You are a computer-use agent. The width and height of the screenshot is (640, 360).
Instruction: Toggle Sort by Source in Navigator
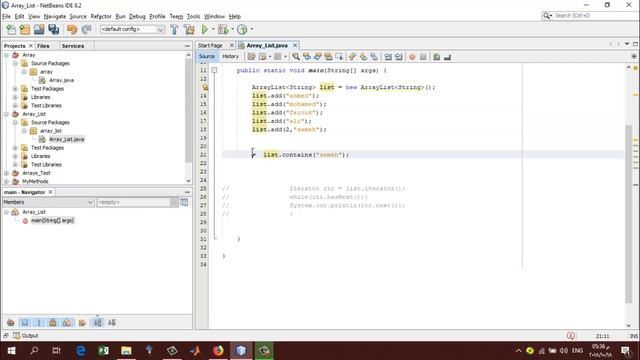[x=112, y=322]
